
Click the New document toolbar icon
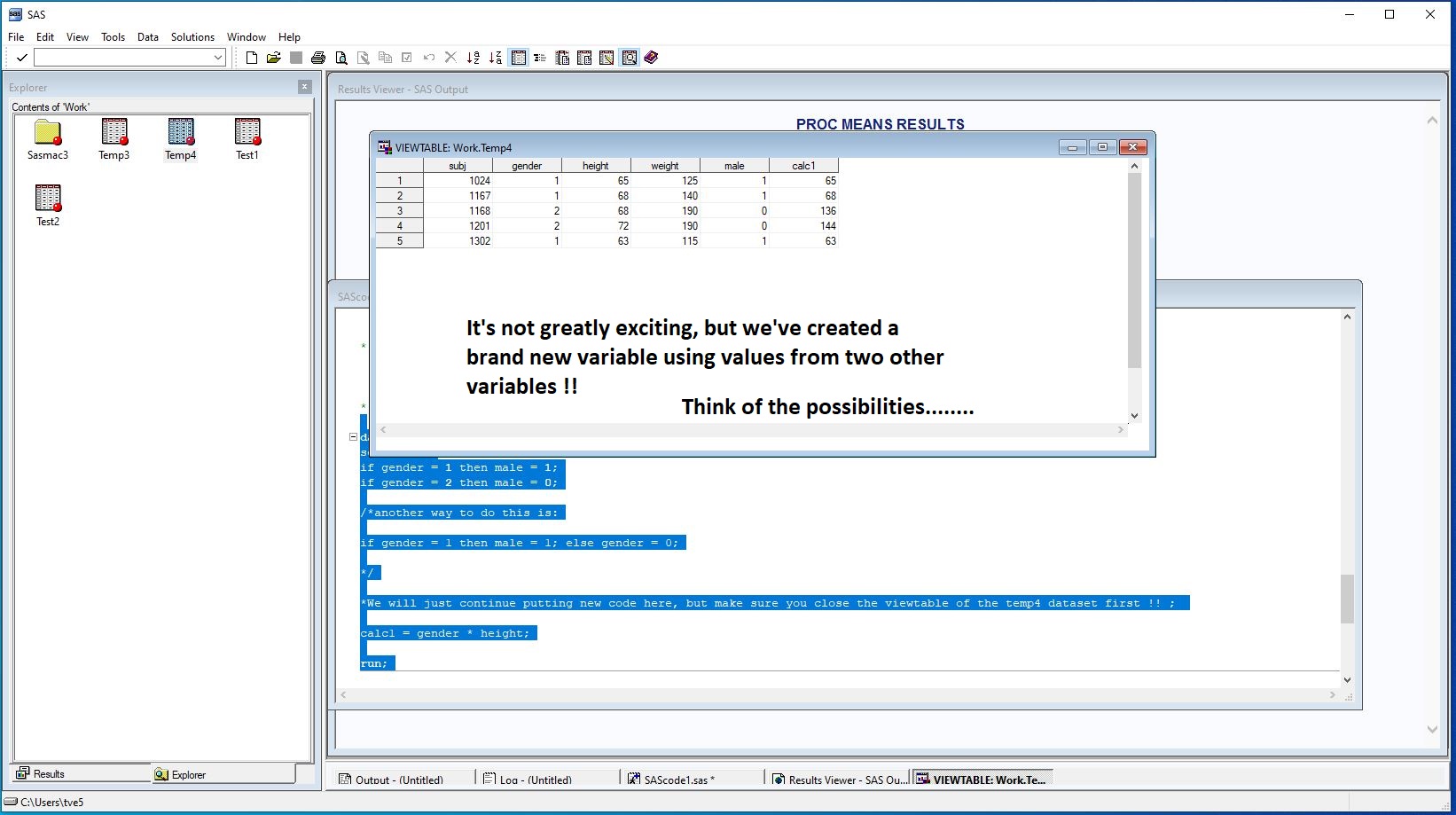pyautogui.click(x=252, y=58)
